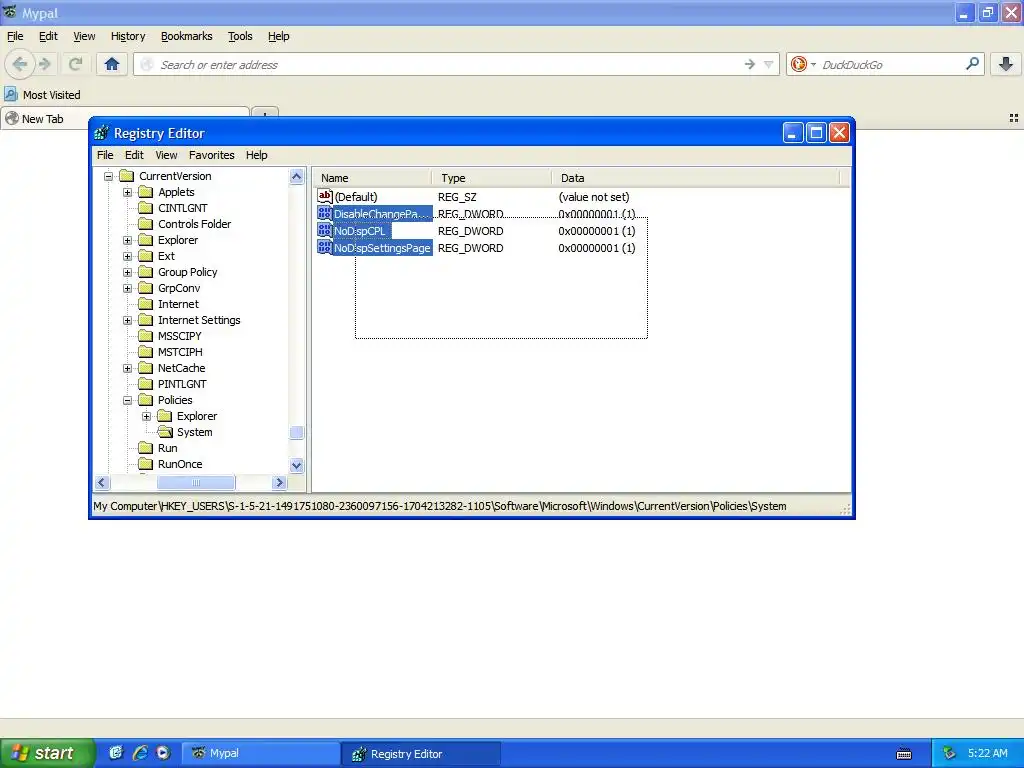1024x768 pixels.
Task: Reload the page in Mypal
Action: point(75,64)
